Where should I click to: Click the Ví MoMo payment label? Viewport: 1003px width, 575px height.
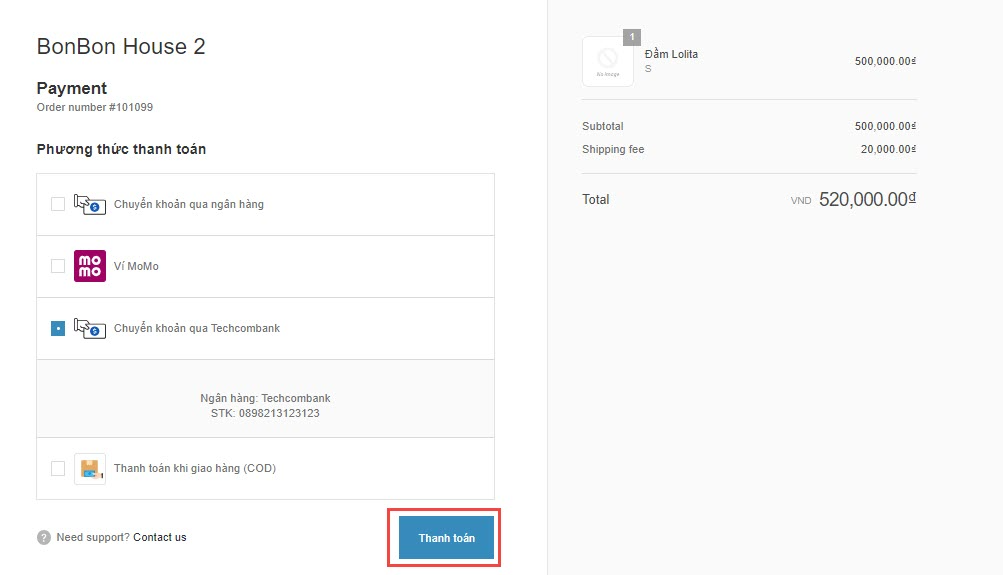coord(136,266)
